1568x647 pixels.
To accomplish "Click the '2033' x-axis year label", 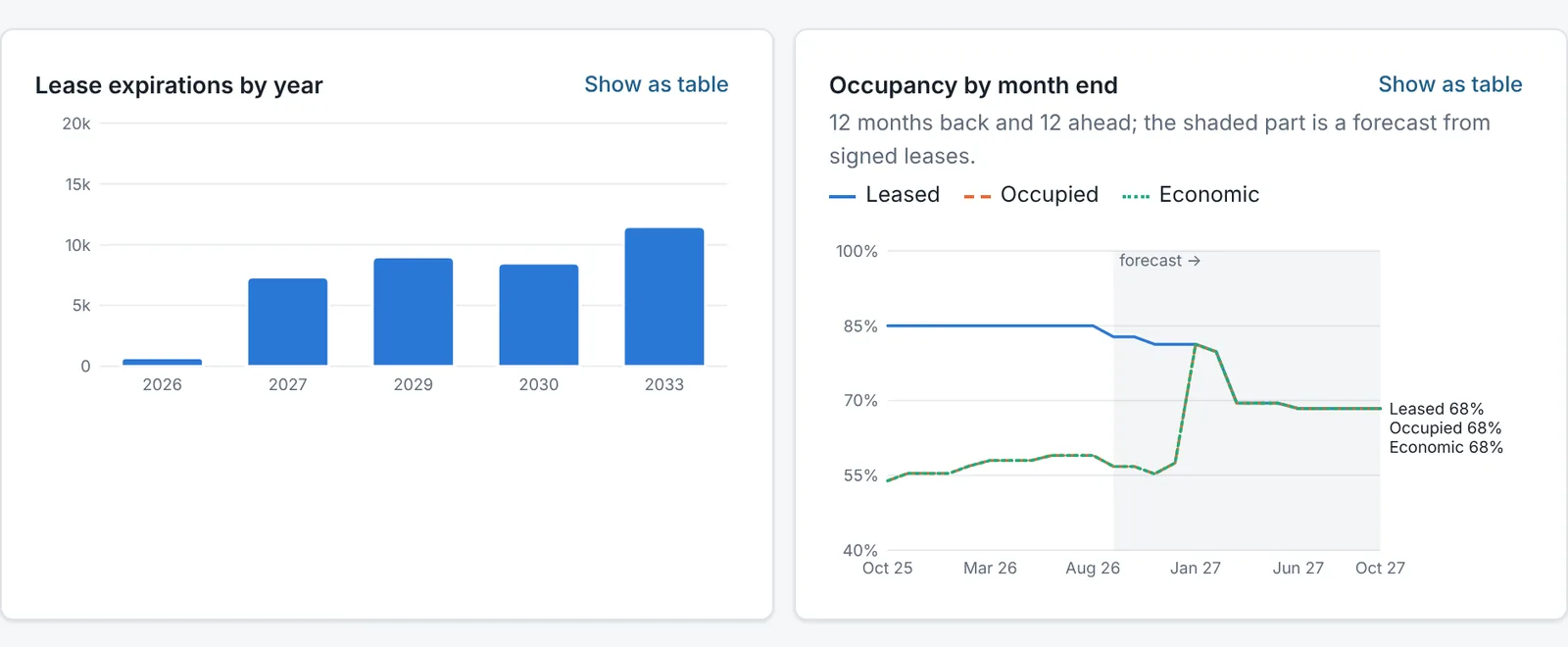I will [x=663, y=384].
